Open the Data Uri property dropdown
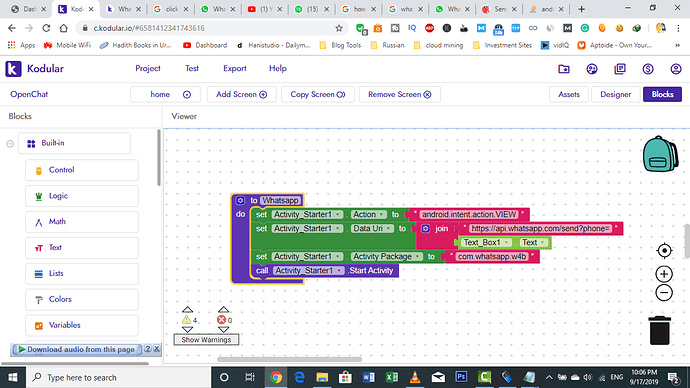This screenshot has height=388, width=690. (372, 229)
